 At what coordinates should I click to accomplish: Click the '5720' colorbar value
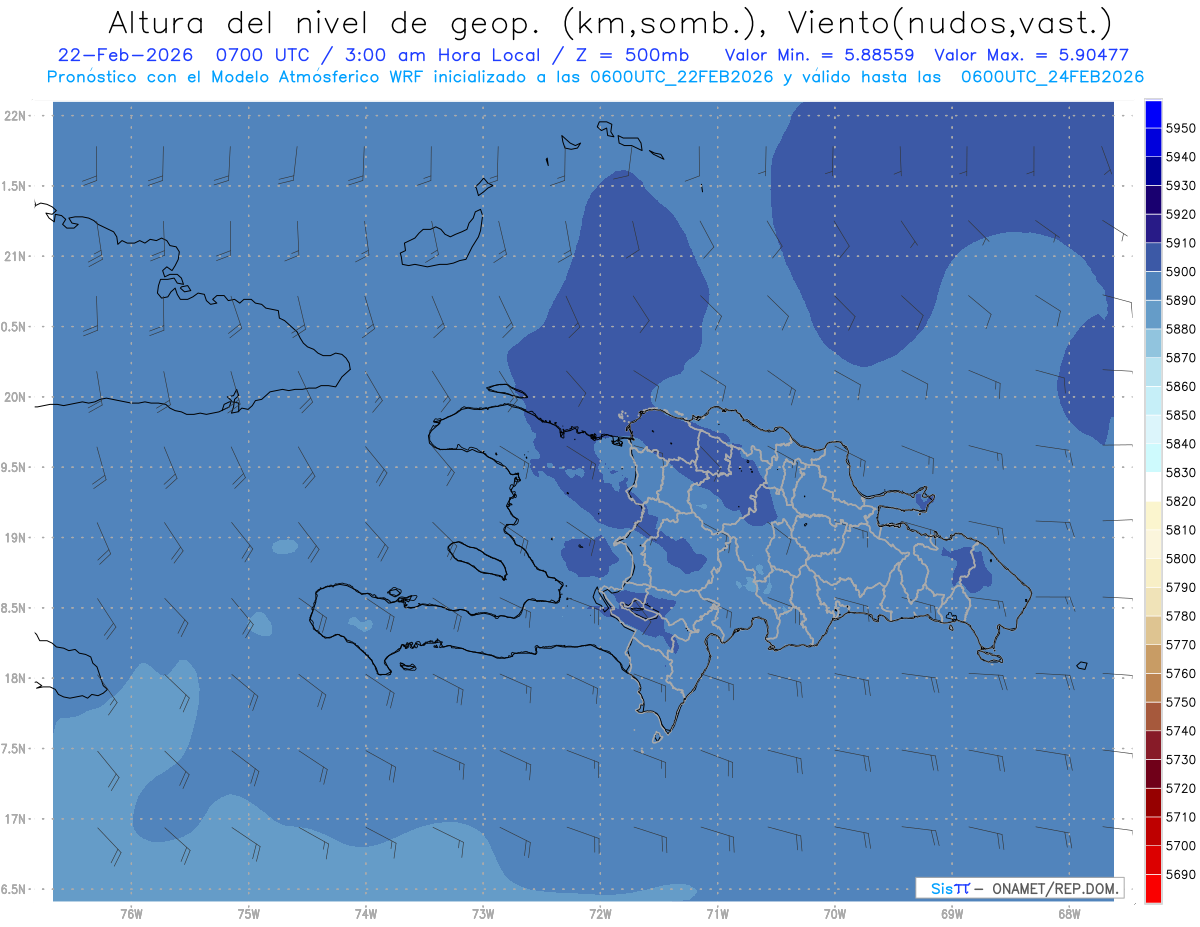[x=1181, y=788]
